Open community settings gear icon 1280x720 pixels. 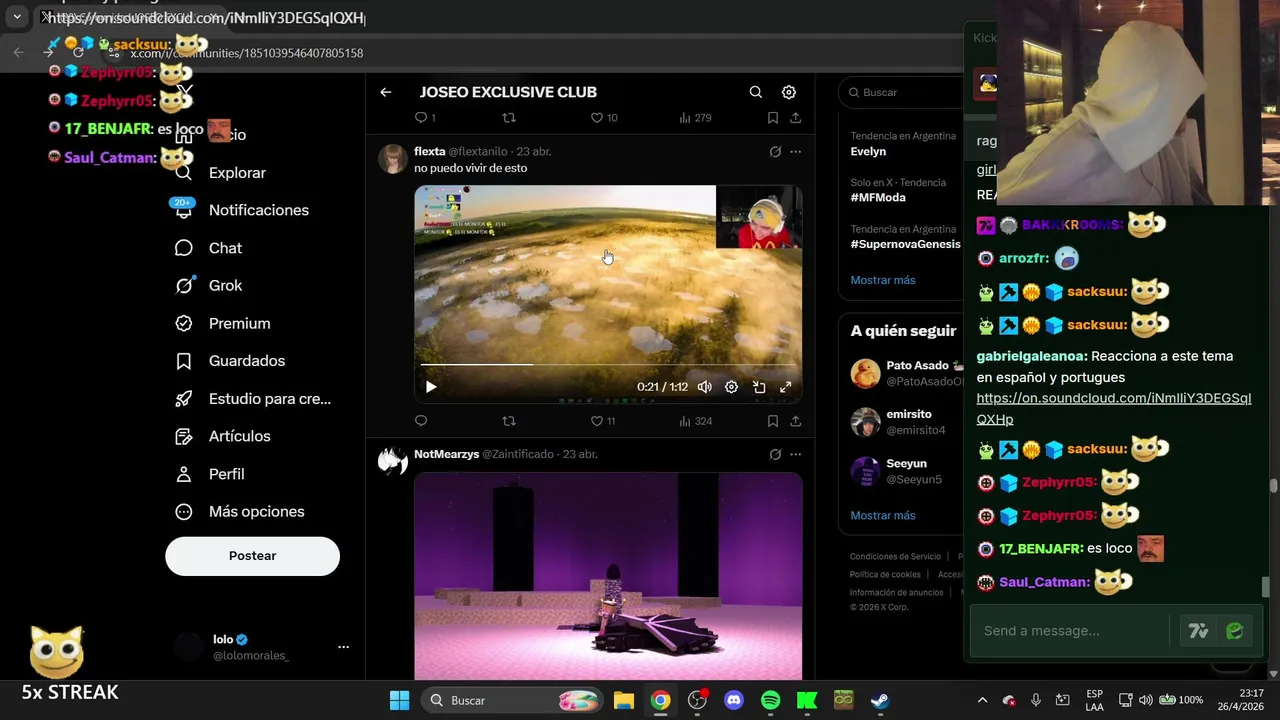pos(789,92)
